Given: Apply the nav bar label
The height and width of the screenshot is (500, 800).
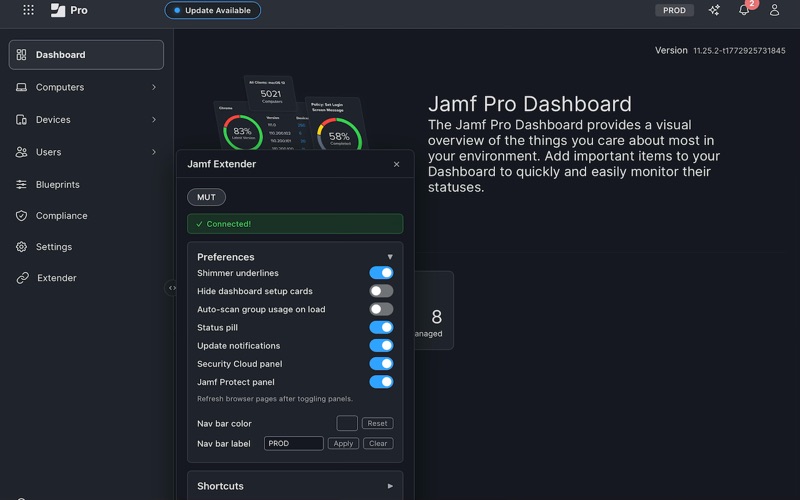Looking at the screenshot, I should point(343,444).
